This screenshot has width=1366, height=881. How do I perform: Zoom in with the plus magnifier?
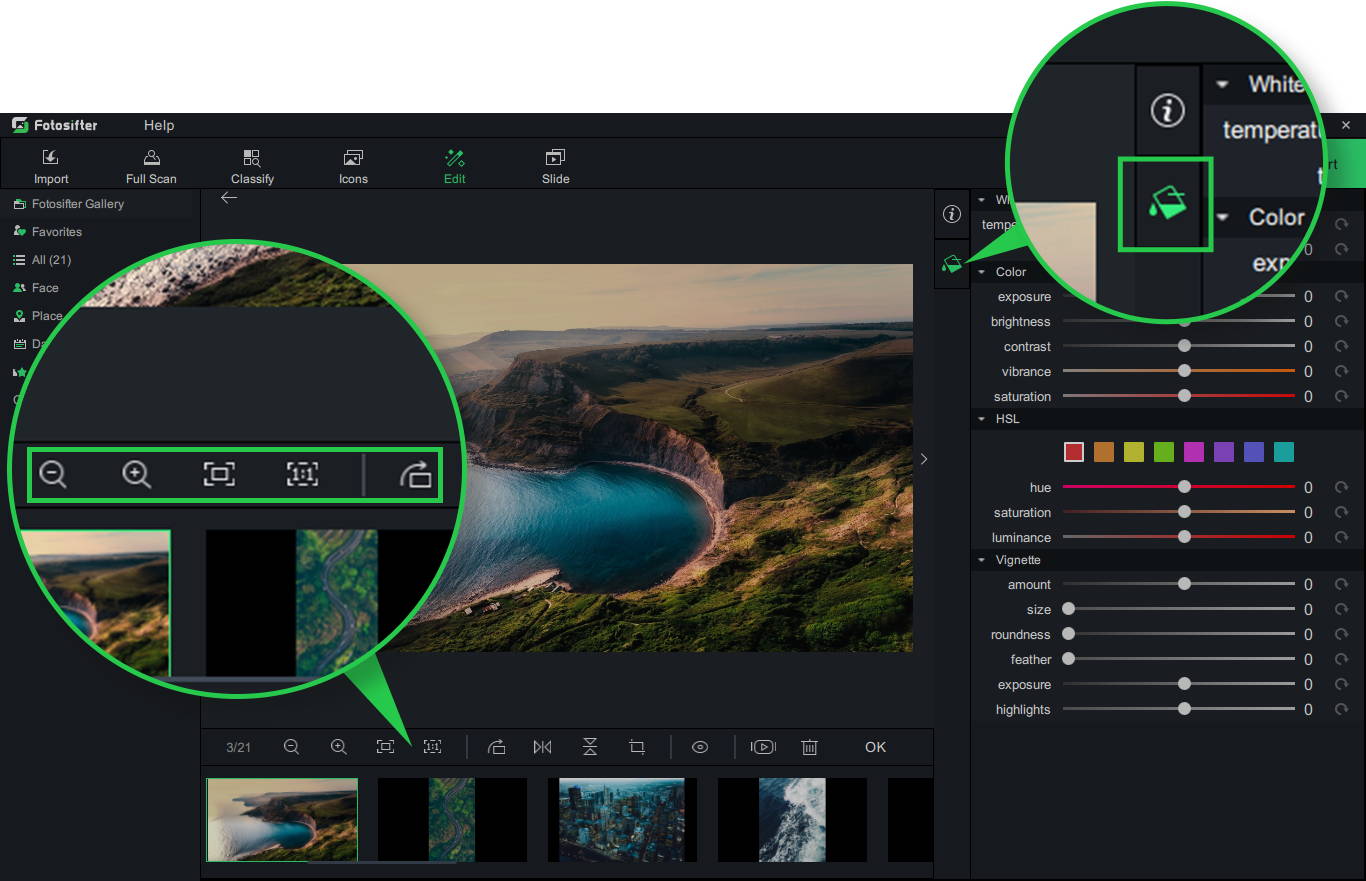pos(339,747)
